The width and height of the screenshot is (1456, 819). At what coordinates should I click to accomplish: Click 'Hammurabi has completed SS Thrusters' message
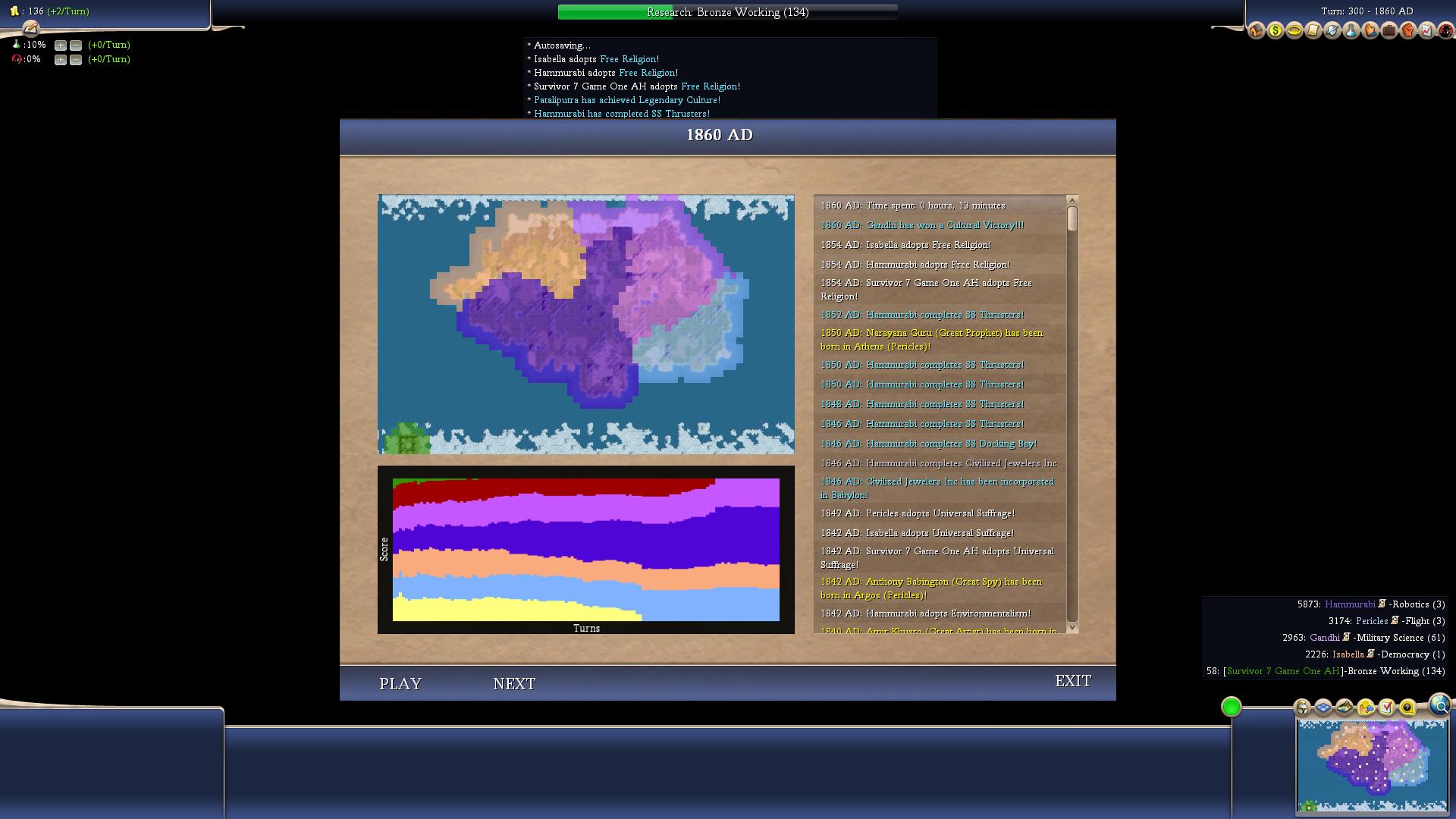(622, 114)
